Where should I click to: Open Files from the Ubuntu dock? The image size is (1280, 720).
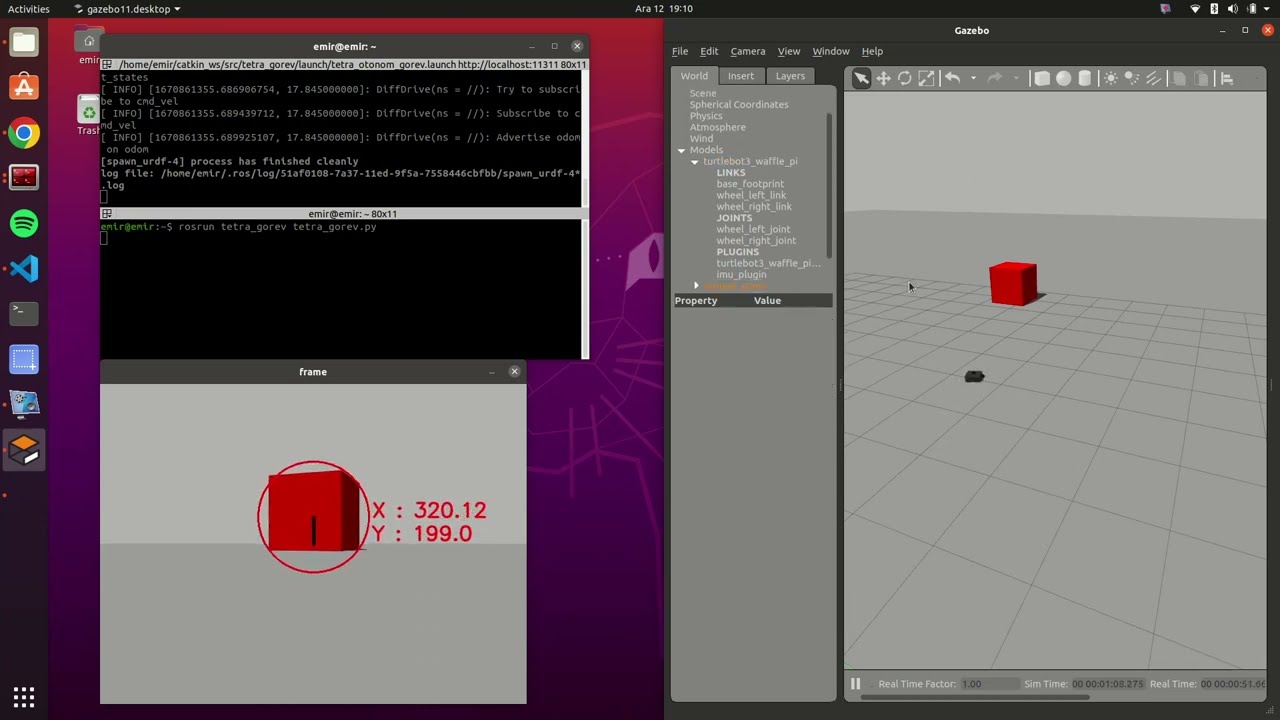tap(24, 42)
